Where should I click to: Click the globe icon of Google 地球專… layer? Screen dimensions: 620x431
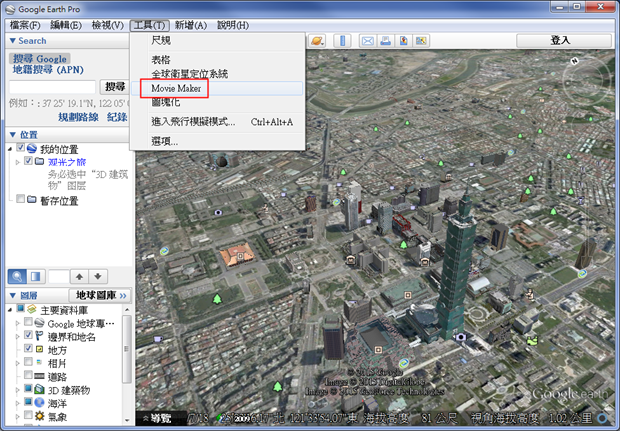[x=39, y=323]
